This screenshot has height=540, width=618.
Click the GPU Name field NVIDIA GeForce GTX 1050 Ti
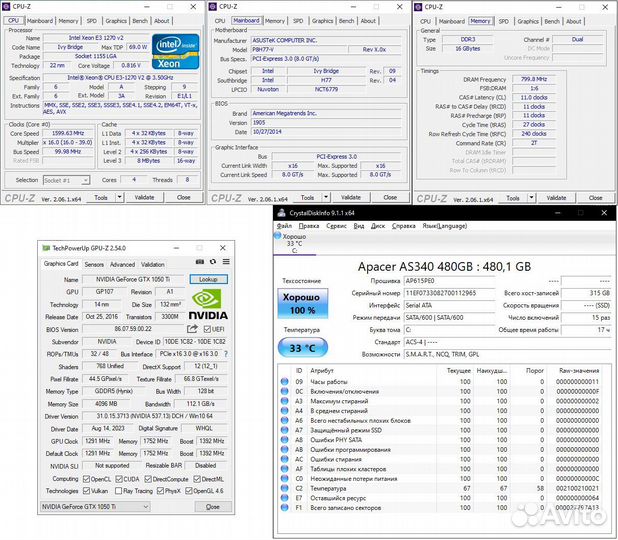pos(133,279)
